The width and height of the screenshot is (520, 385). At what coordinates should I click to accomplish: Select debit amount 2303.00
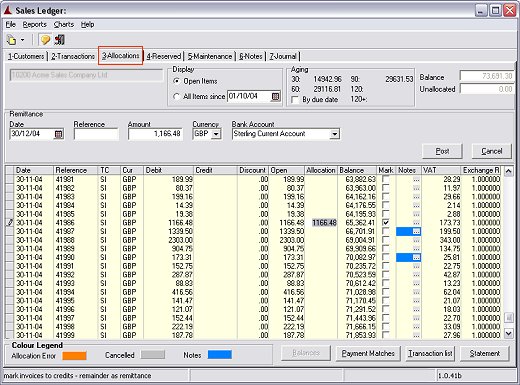tap(180, 240)
